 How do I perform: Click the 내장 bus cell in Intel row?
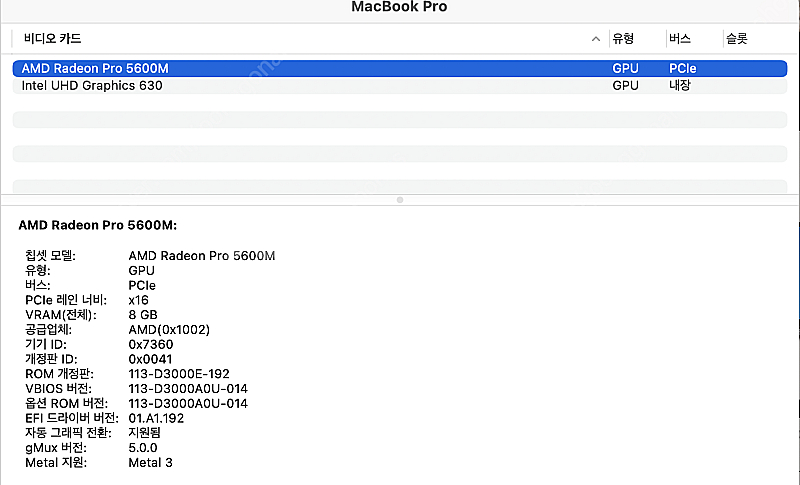680,86
